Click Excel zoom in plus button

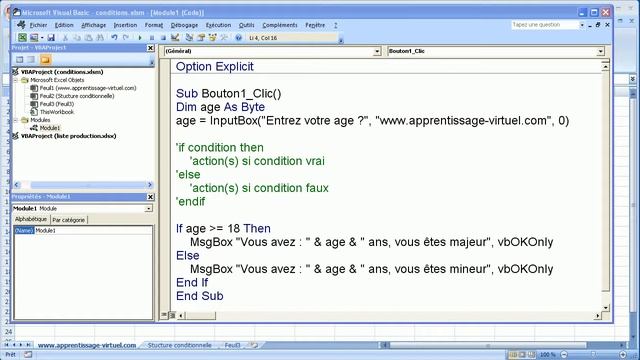click(623, 354)
